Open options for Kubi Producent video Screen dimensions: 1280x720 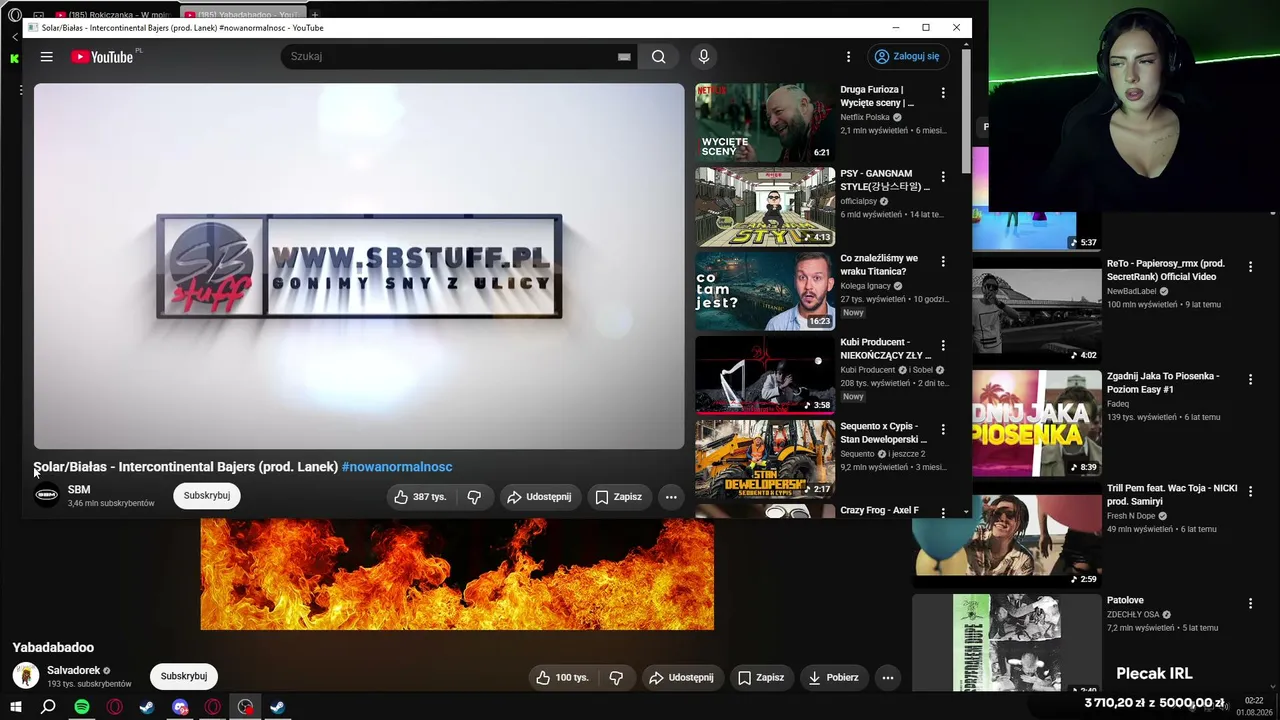tap(942, 346)
